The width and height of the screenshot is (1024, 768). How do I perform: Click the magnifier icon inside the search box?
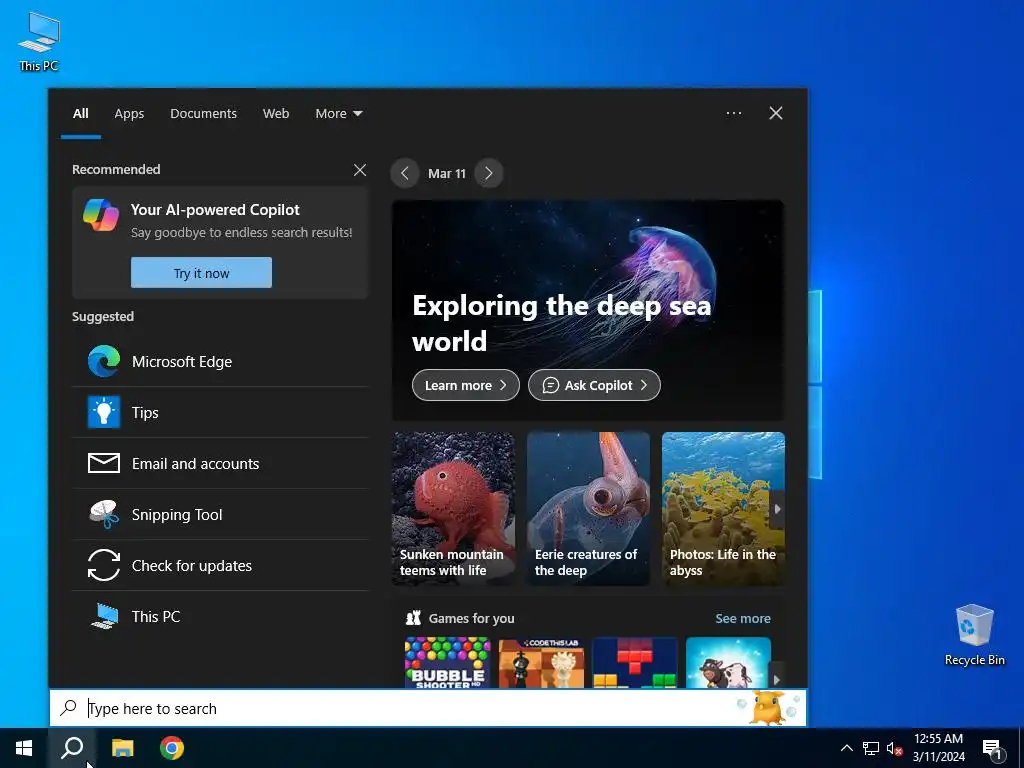click(69, 708)
